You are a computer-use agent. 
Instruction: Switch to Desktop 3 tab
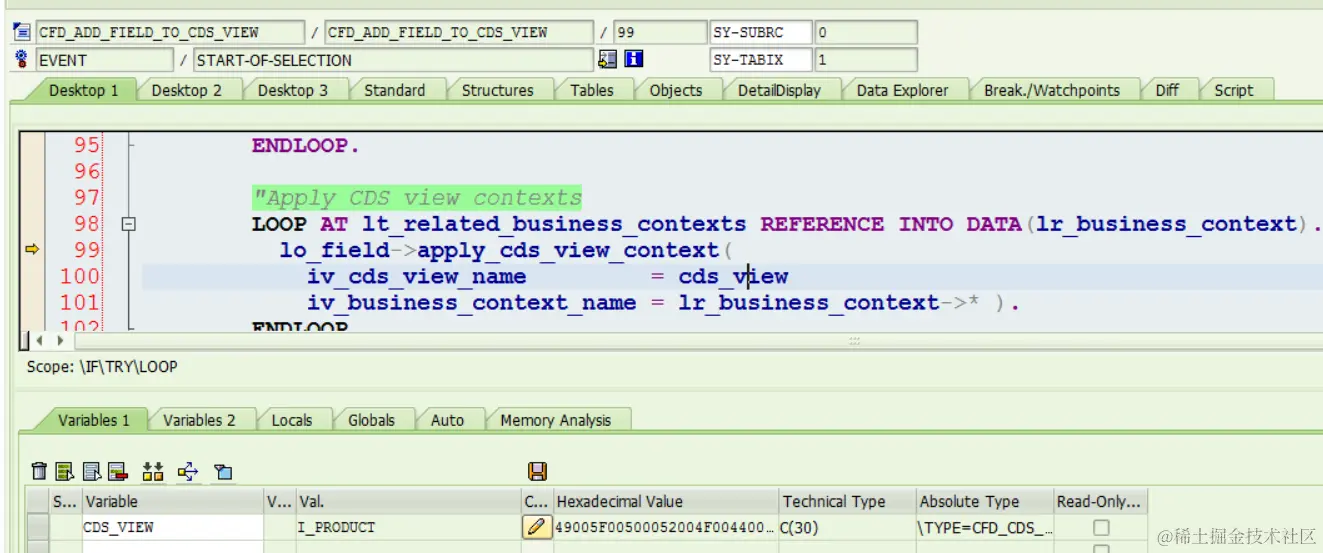293,90
